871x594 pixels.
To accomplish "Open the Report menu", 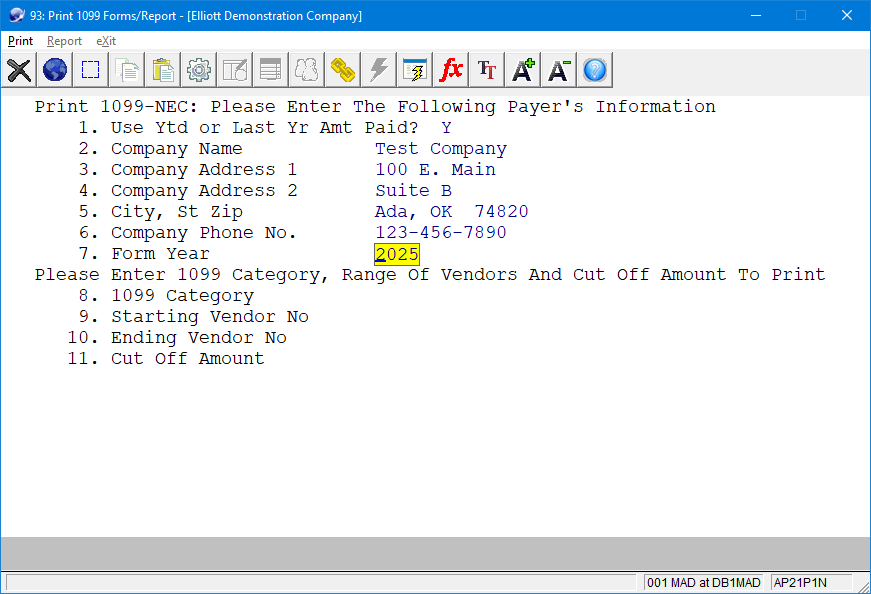I will click(64, 41).
